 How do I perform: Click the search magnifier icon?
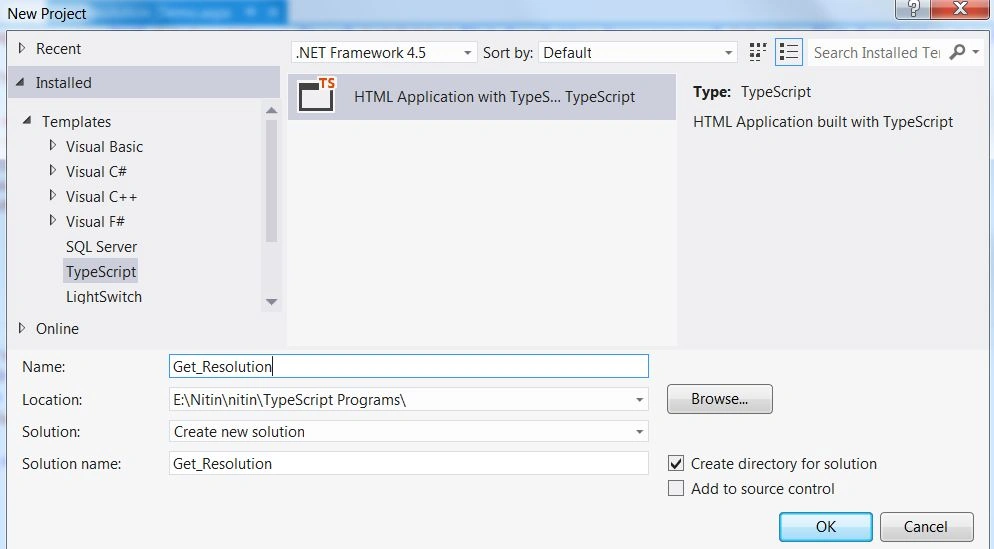[957, 52]
